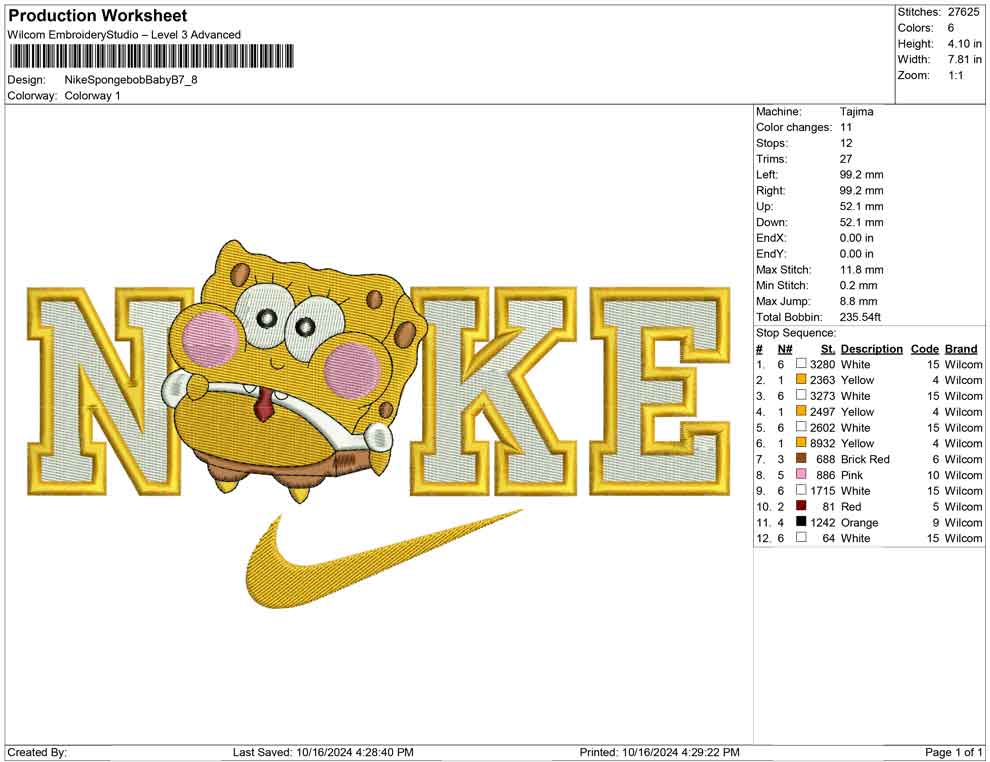This screenshot has width=990, height=762.
Task: Click the Width value 7.81 in
Action: coord(964,59)
